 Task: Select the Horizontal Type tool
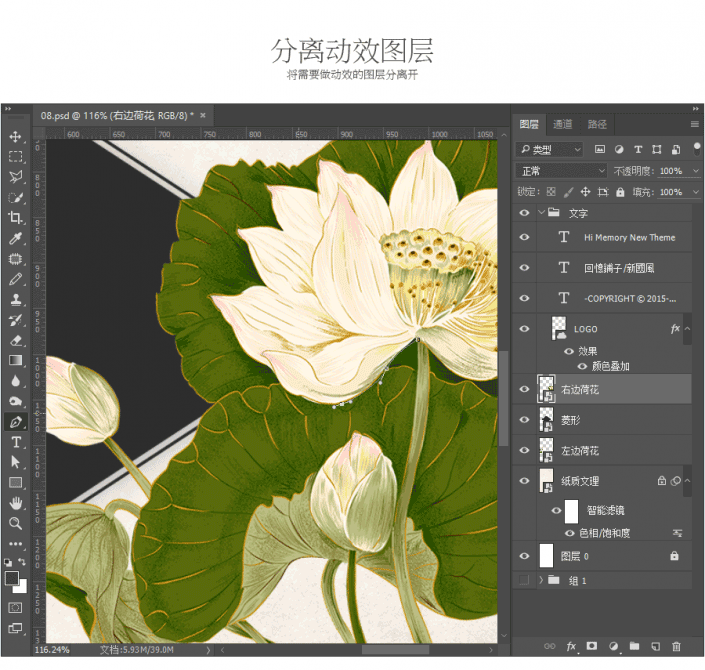click(x=15, y=442)
